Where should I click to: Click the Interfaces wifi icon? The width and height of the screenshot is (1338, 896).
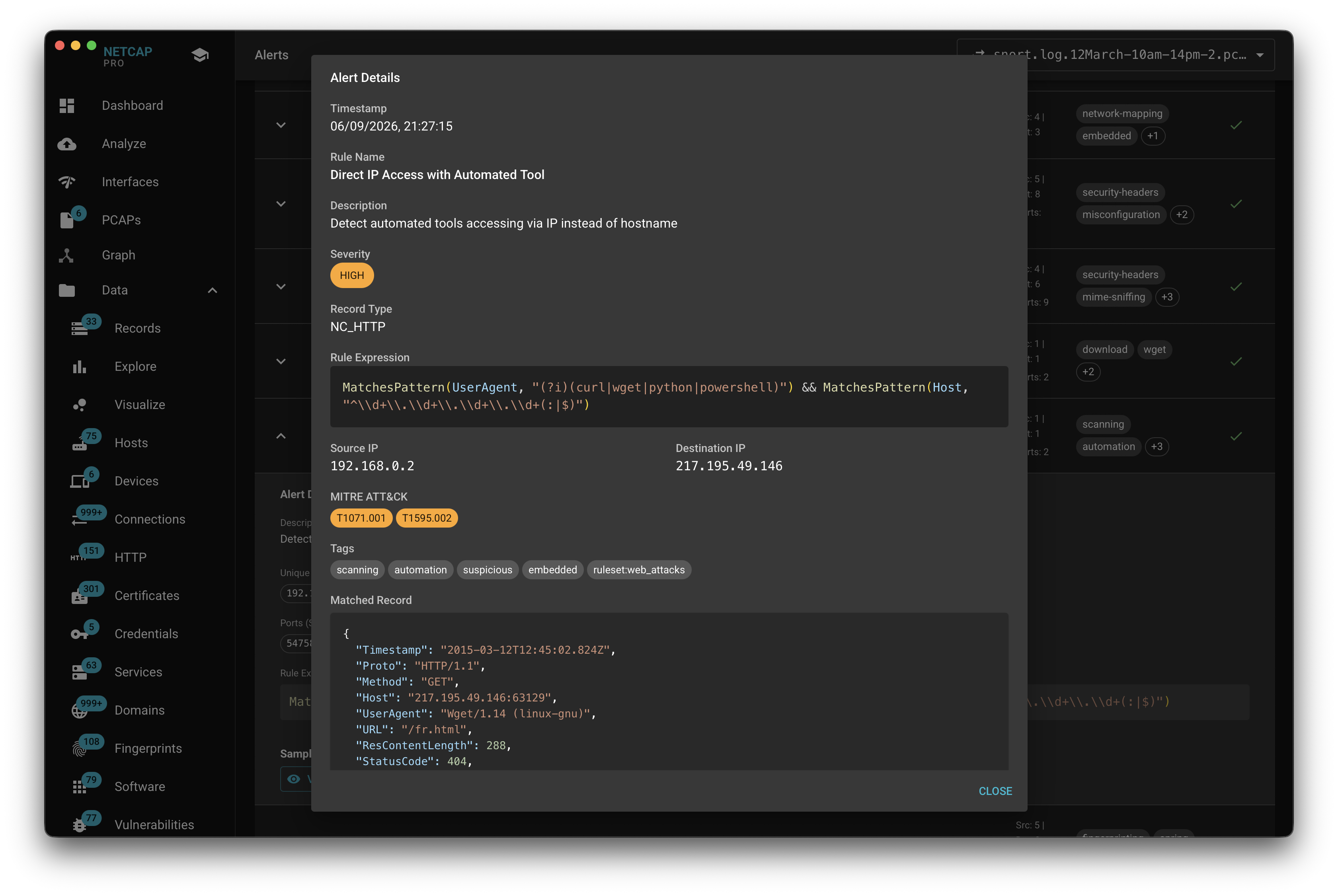(x=67, y=182)
